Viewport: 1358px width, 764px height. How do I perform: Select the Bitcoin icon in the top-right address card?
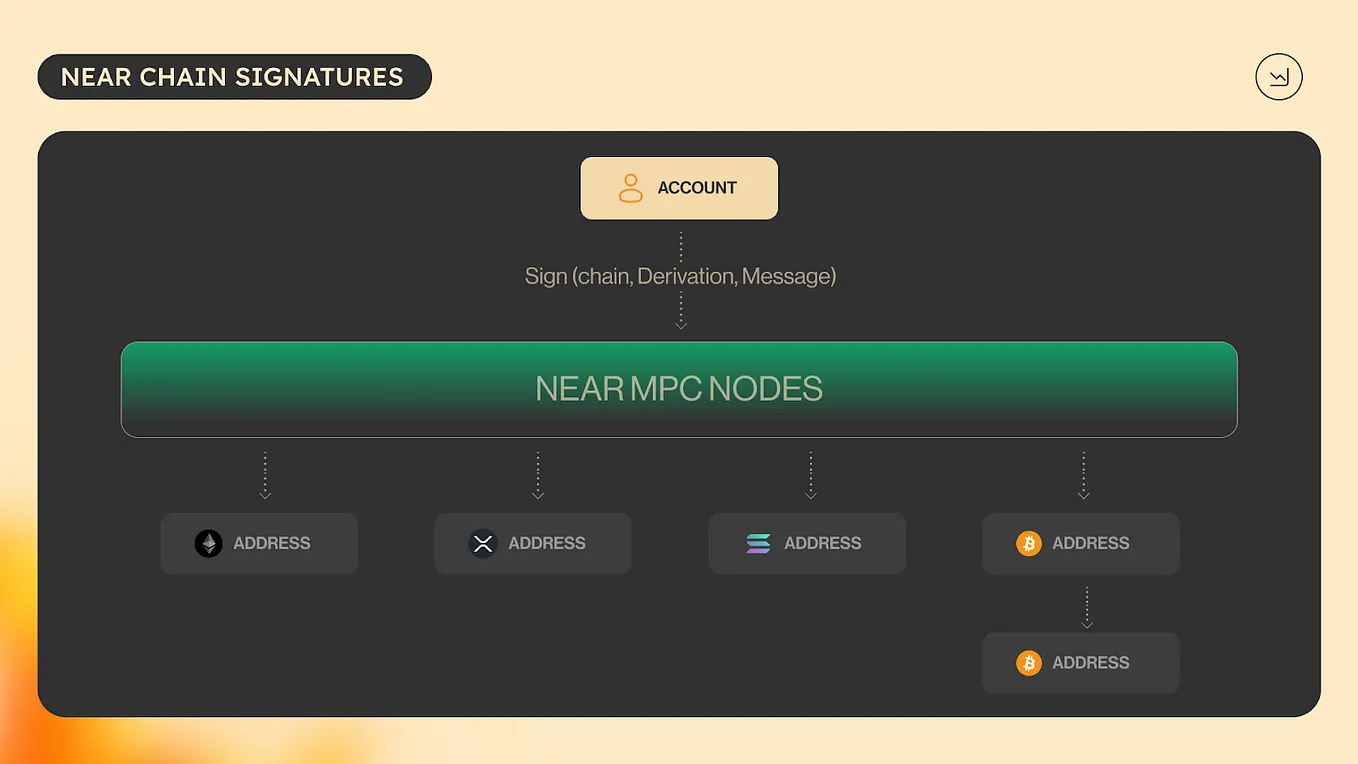[x=1026, y=543]
